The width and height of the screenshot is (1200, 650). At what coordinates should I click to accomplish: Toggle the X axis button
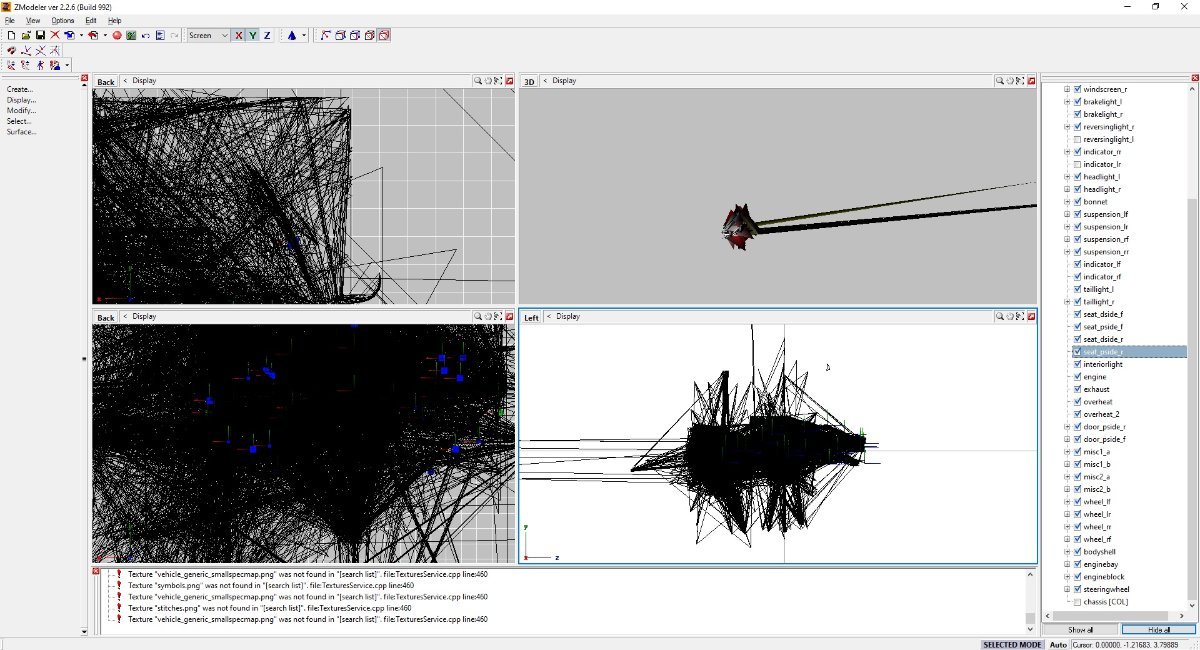pos(238,35)
